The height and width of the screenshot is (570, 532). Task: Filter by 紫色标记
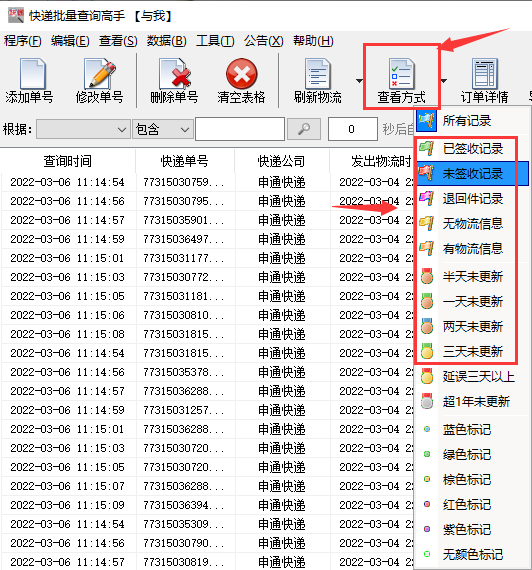473,529
